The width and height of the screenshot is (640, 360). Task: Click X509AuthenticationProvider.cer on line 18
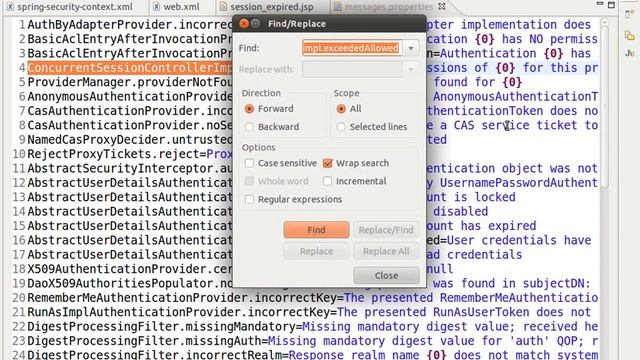129,269
